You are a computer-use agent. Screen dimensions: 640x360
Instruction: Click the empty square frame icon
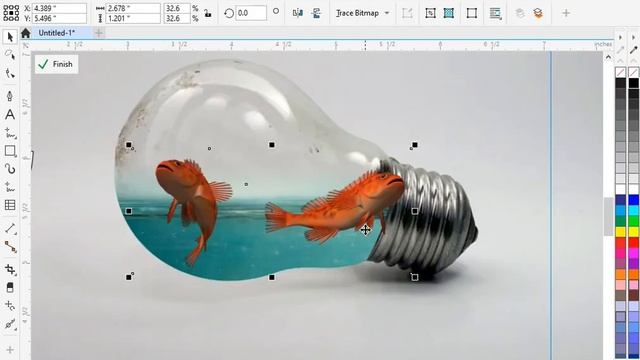pos(471,13)
